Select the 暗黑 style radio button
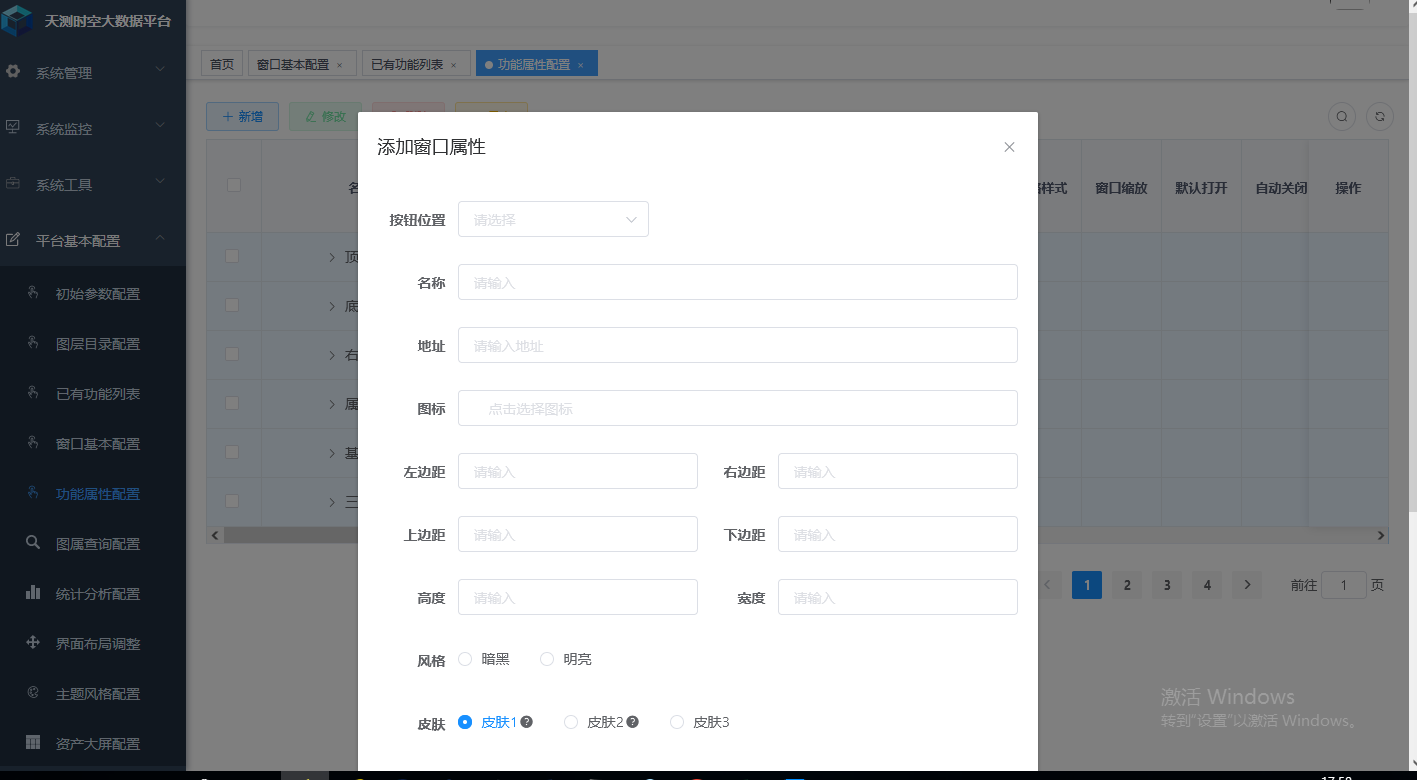The image size is (1417, 780). (465, 659)
